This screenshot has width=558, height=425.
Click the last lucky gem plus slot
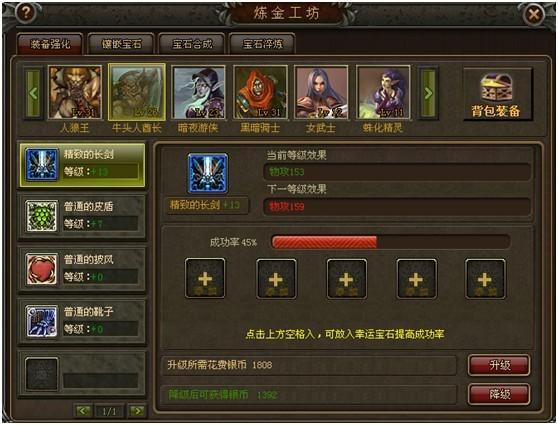[x=485, y=278]
